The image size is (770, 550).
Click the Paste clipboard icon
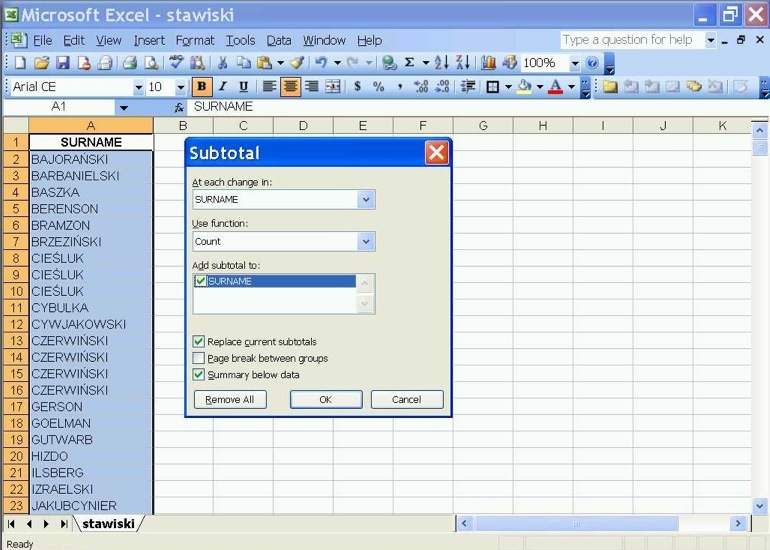coord(264,63)
